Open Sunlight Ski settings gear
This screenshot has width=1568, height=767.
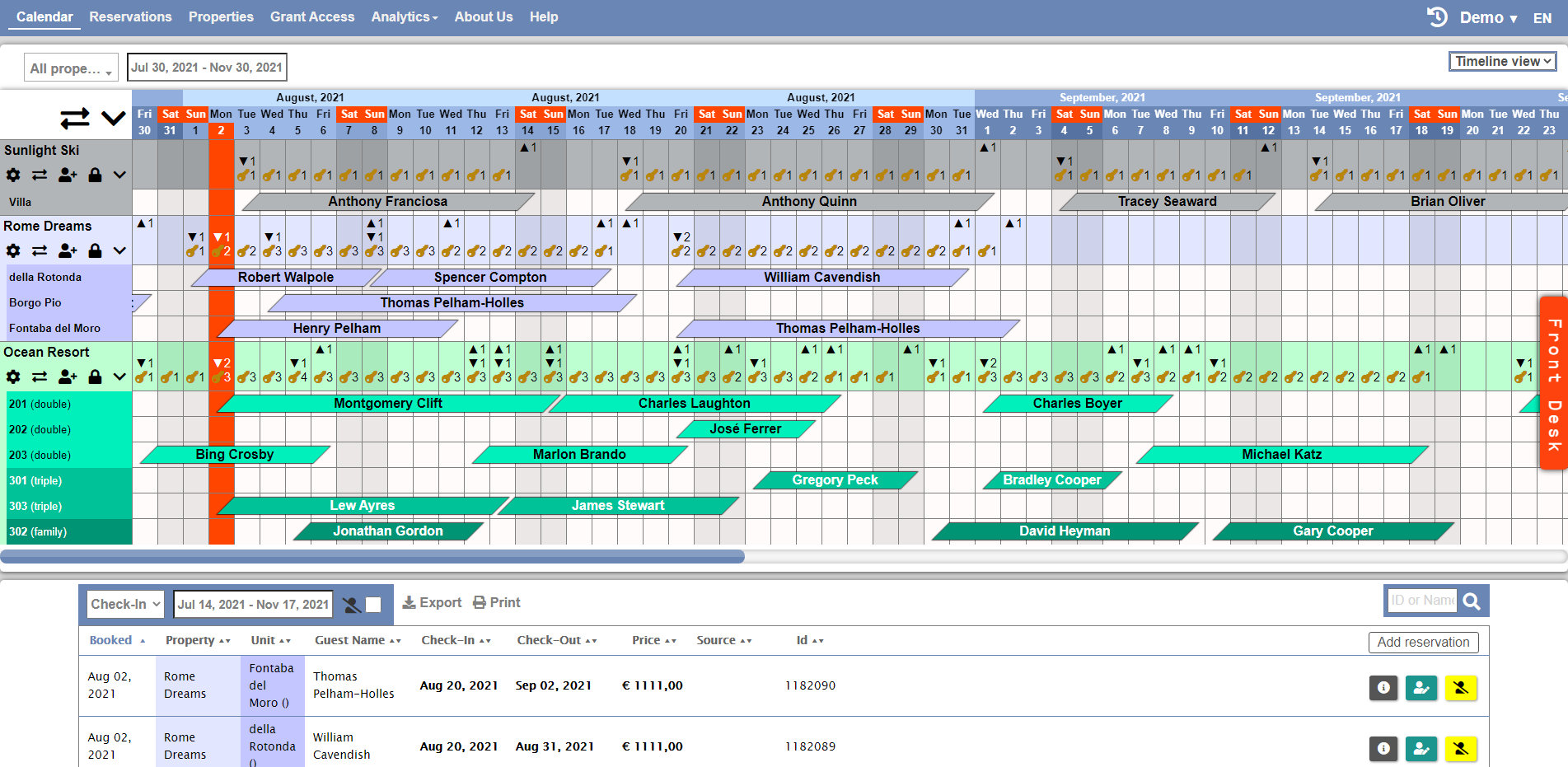click(x=13, y=175)
